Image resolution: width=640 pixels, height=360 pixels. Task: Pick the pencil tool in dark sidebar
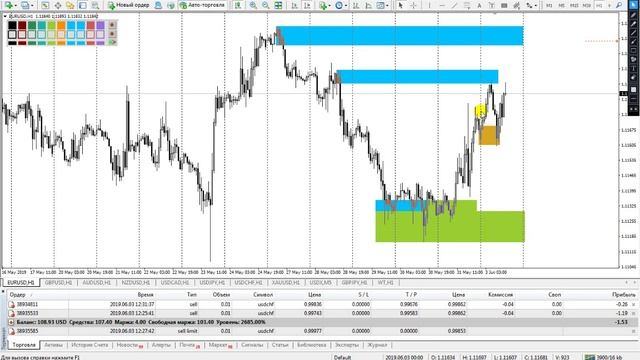coord(633,14)
